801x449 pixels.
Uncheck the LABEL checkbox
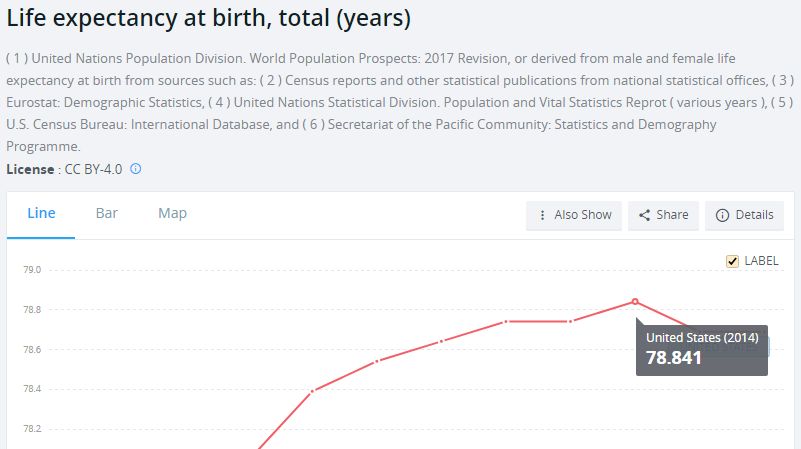pyautogui.click(x=732, y=262)
